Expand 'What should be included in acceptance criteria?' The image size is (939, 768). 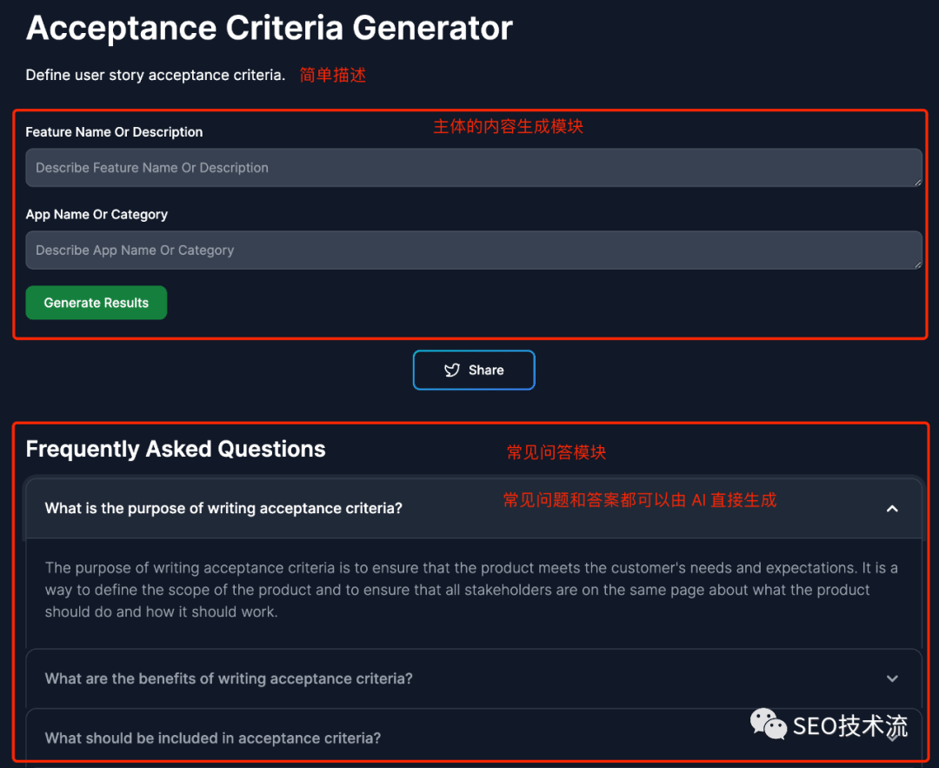tap(212, 739)
